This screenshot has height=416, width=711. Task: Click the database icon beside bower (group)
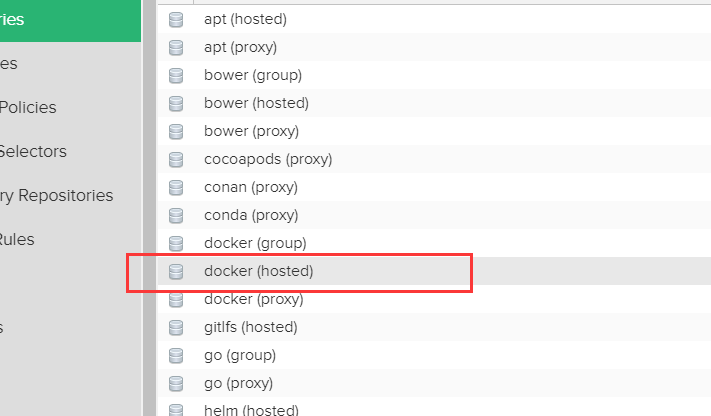(x=177, y=75)
